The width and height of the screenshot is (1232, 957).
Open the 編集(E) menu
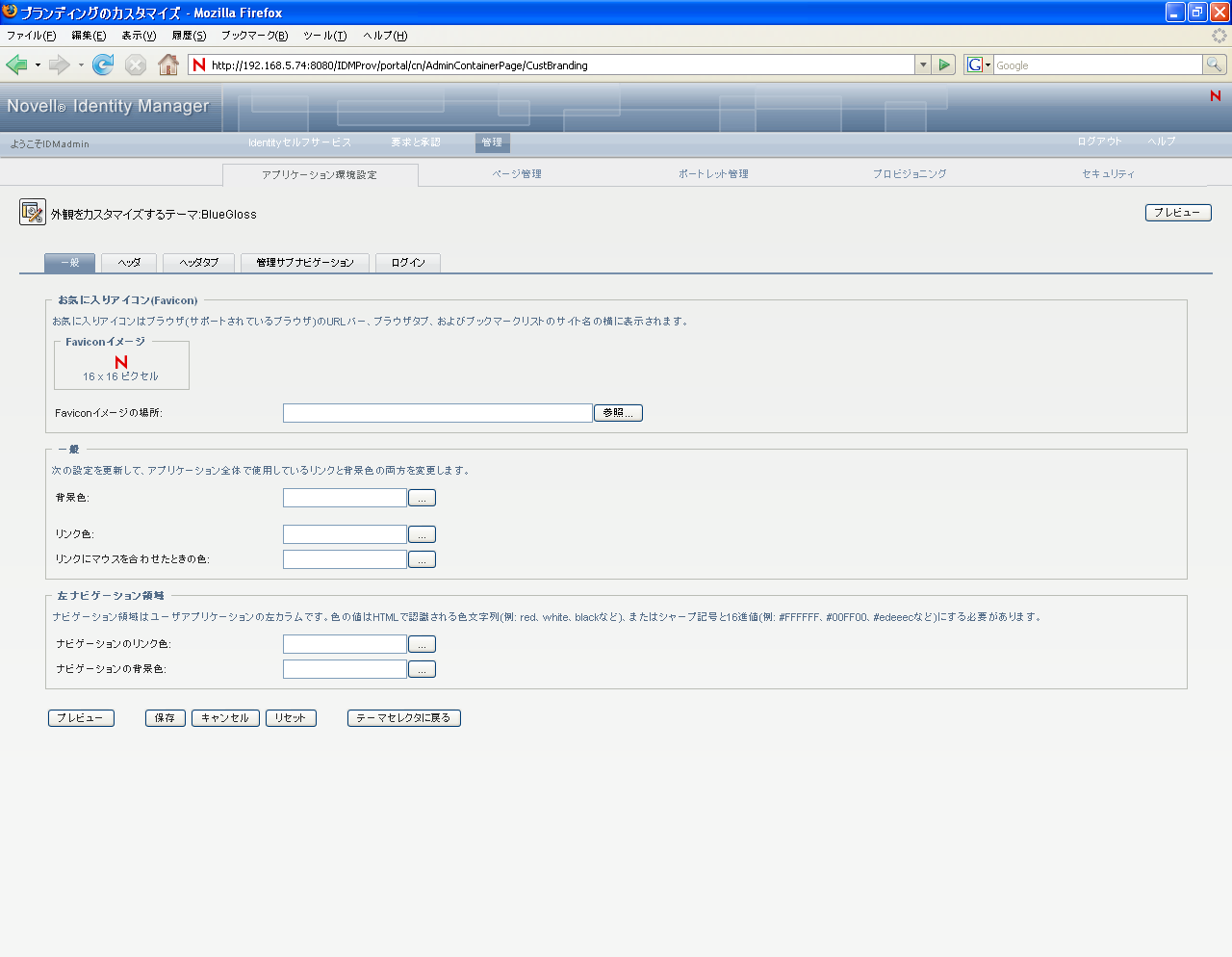[89, 36]
